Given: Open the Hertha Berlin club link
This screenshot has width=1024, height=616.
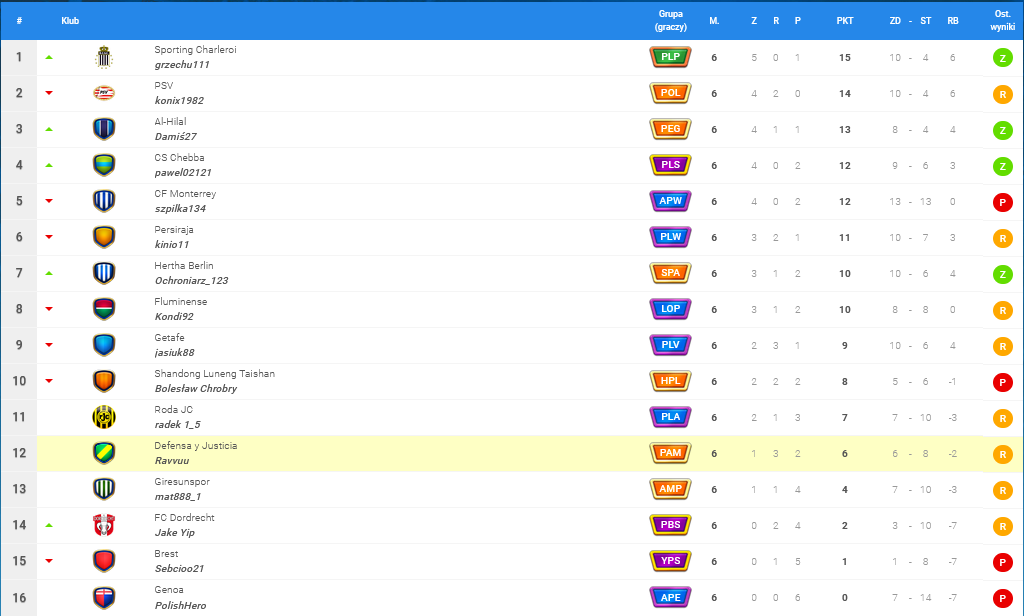Looking at the screenshot, I should click(184, 266).
